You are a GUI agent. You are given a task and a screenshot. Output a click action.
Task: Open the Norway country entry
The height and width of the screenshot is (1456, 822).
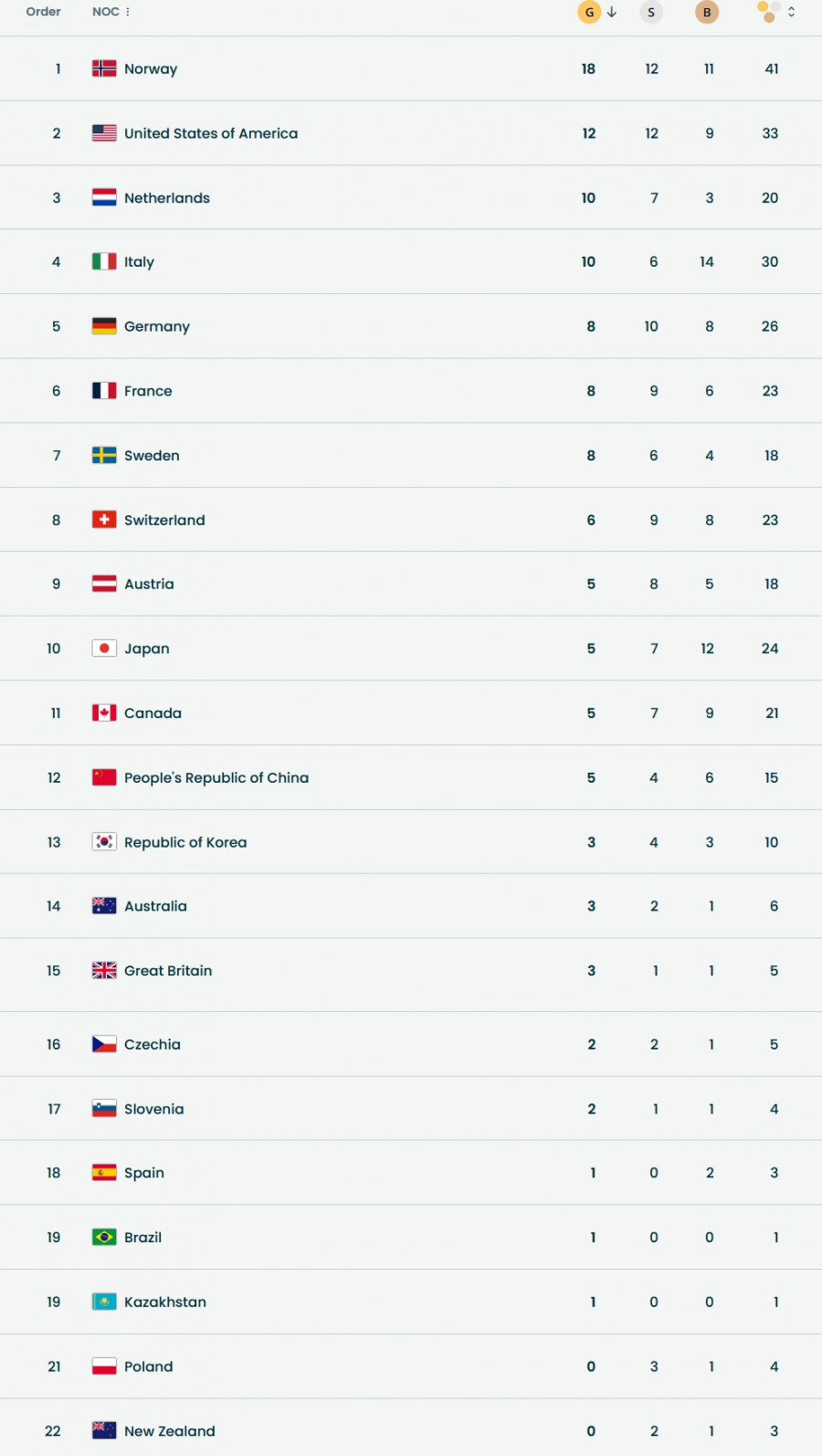click(x=151, y=68)
